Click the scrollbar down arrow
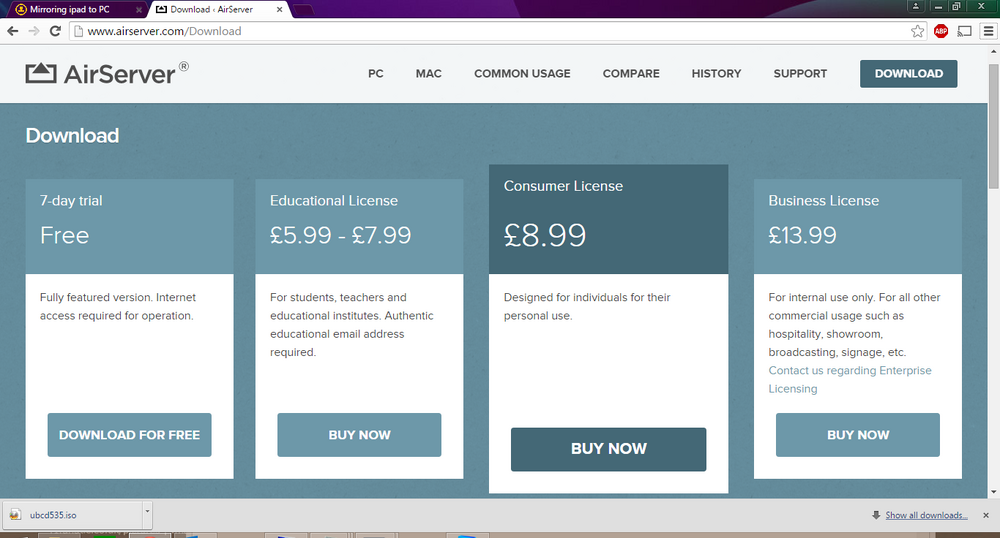 click(x=994, y=492)
